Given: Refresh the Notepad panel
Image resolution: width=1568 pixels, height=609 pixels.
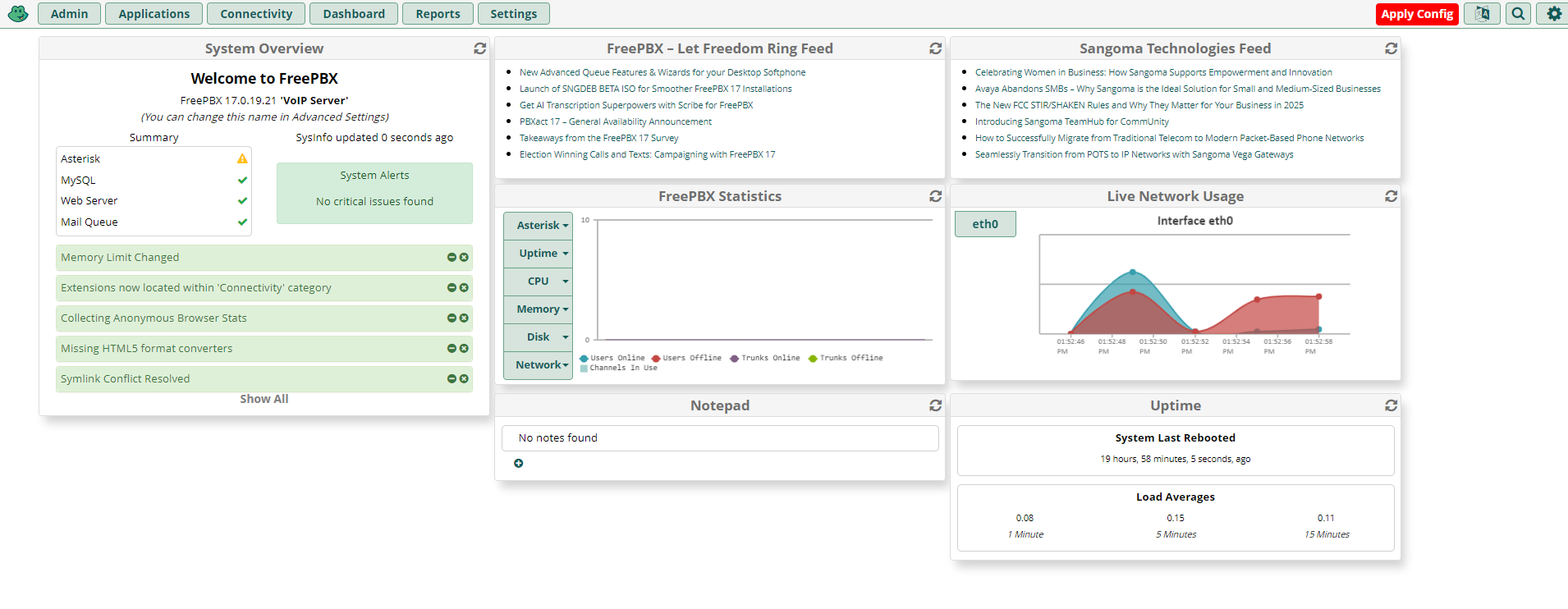Looking at the screenshot, I should 935,405.
